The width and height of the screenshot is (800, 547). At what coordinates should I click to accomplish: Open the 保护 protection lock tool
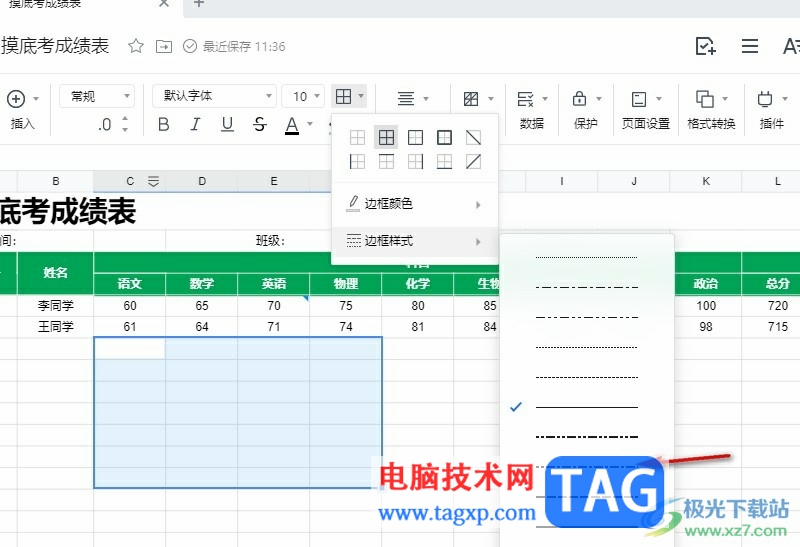click(585, 110)
